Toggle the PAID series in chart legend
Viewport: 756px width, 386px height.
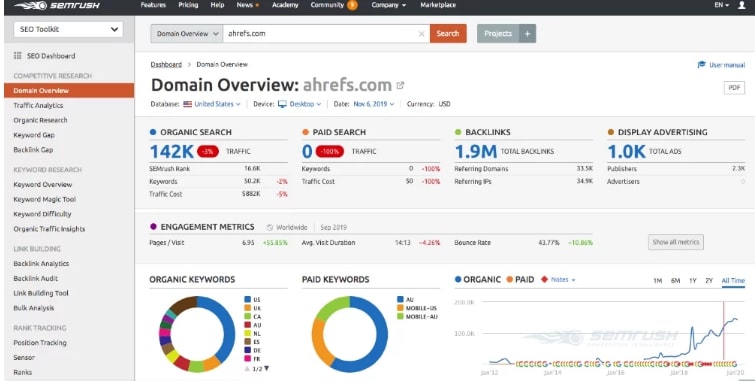520,280
